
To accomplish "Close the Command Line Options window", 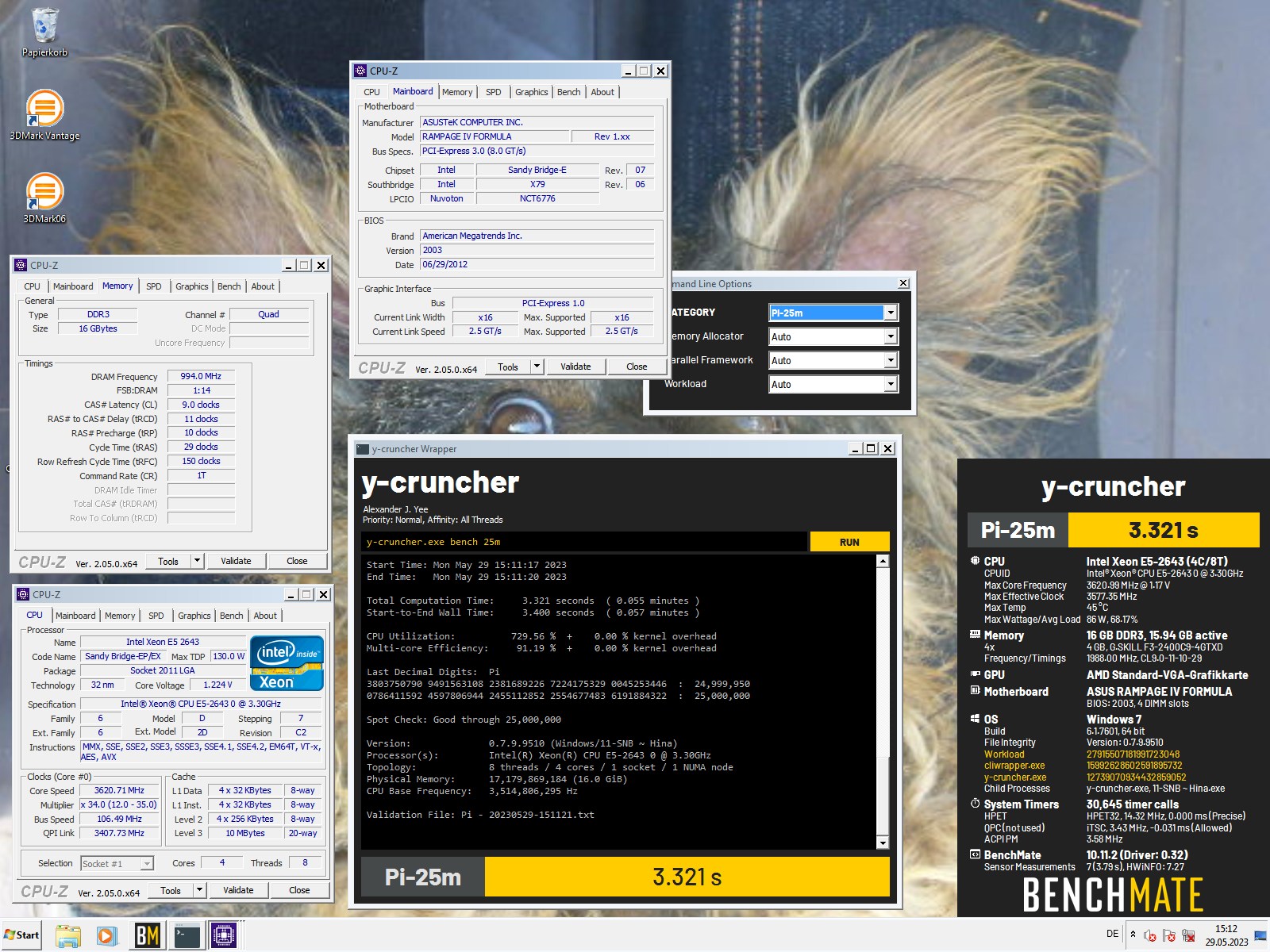I will tap(903, 283).
